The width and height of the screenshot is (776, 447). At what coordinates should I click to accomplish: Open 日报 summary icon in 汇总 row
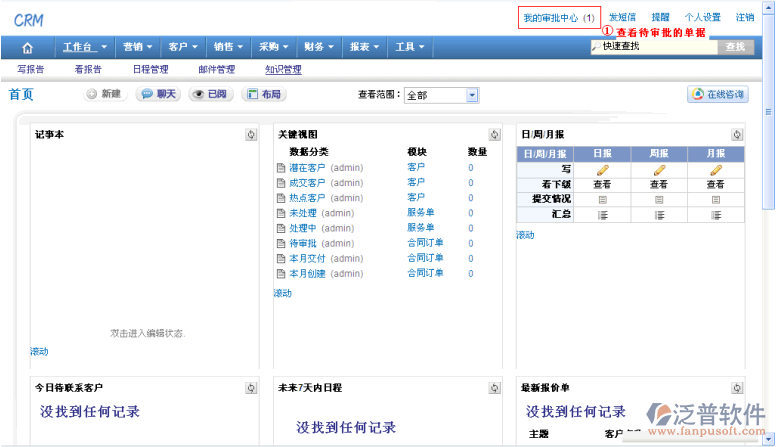point(602,214)
